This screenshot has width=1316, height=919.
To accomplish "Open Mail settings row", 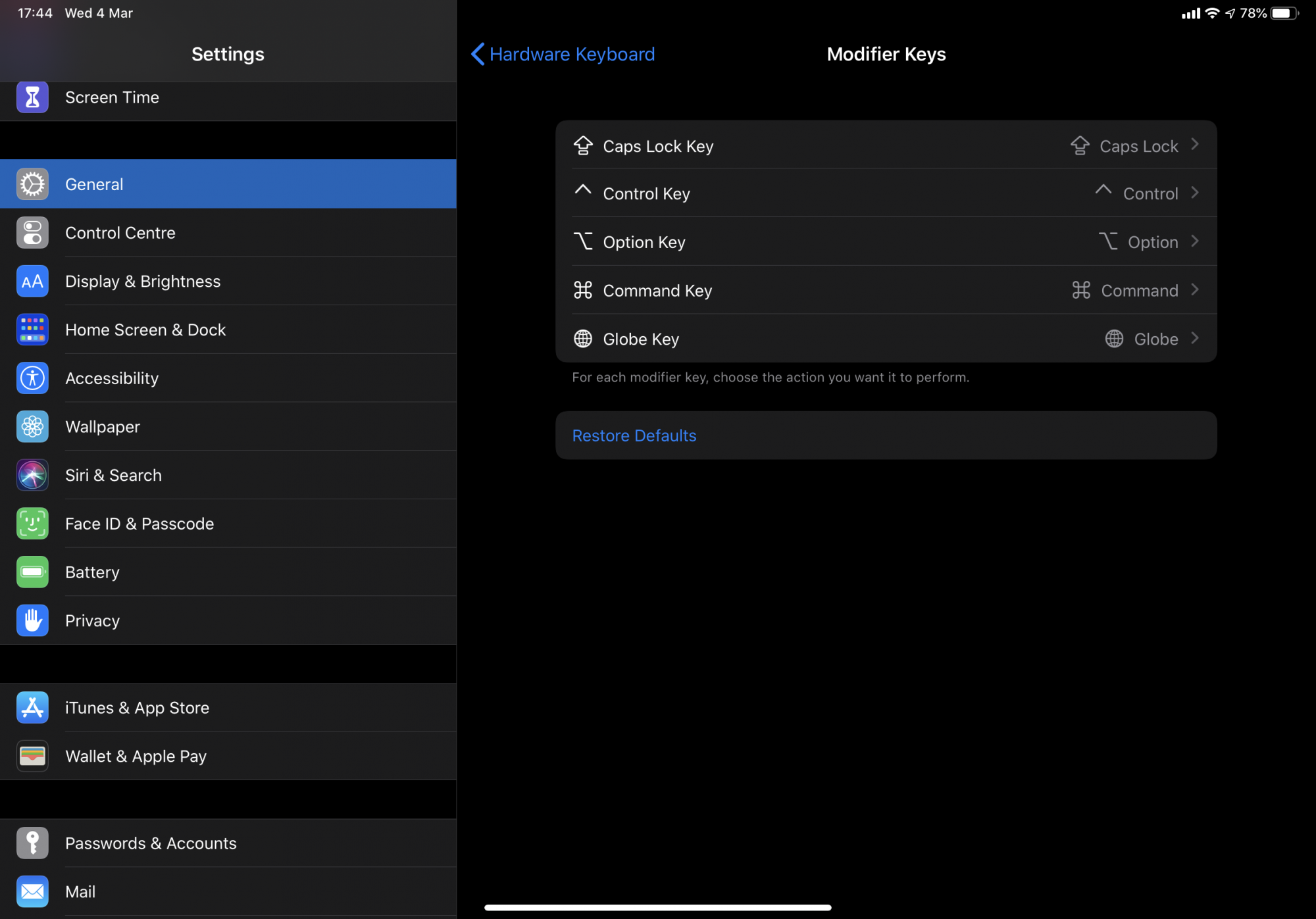I will pos(228,891).
